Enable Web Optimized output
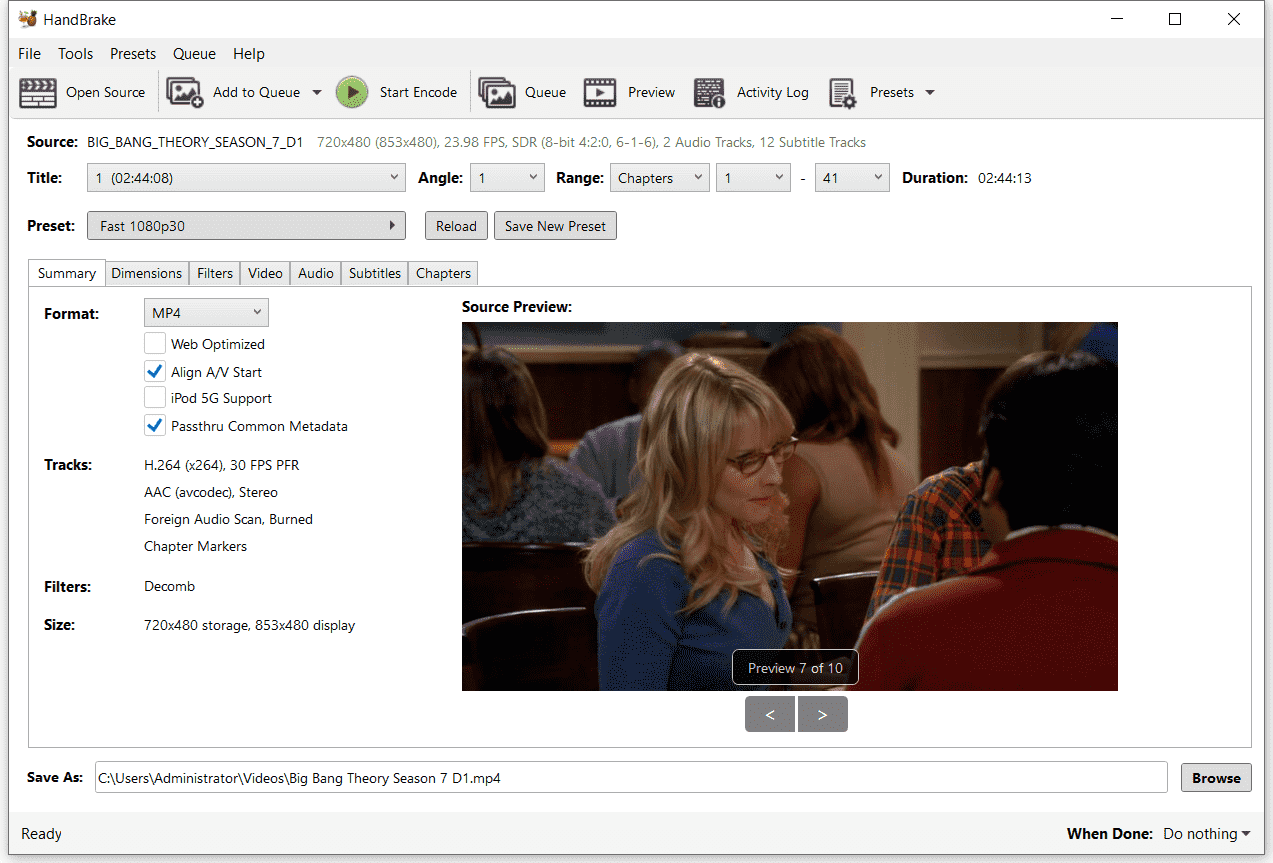Image resolution: width=1273 pixels, height=863 pixels. point(155,343)
